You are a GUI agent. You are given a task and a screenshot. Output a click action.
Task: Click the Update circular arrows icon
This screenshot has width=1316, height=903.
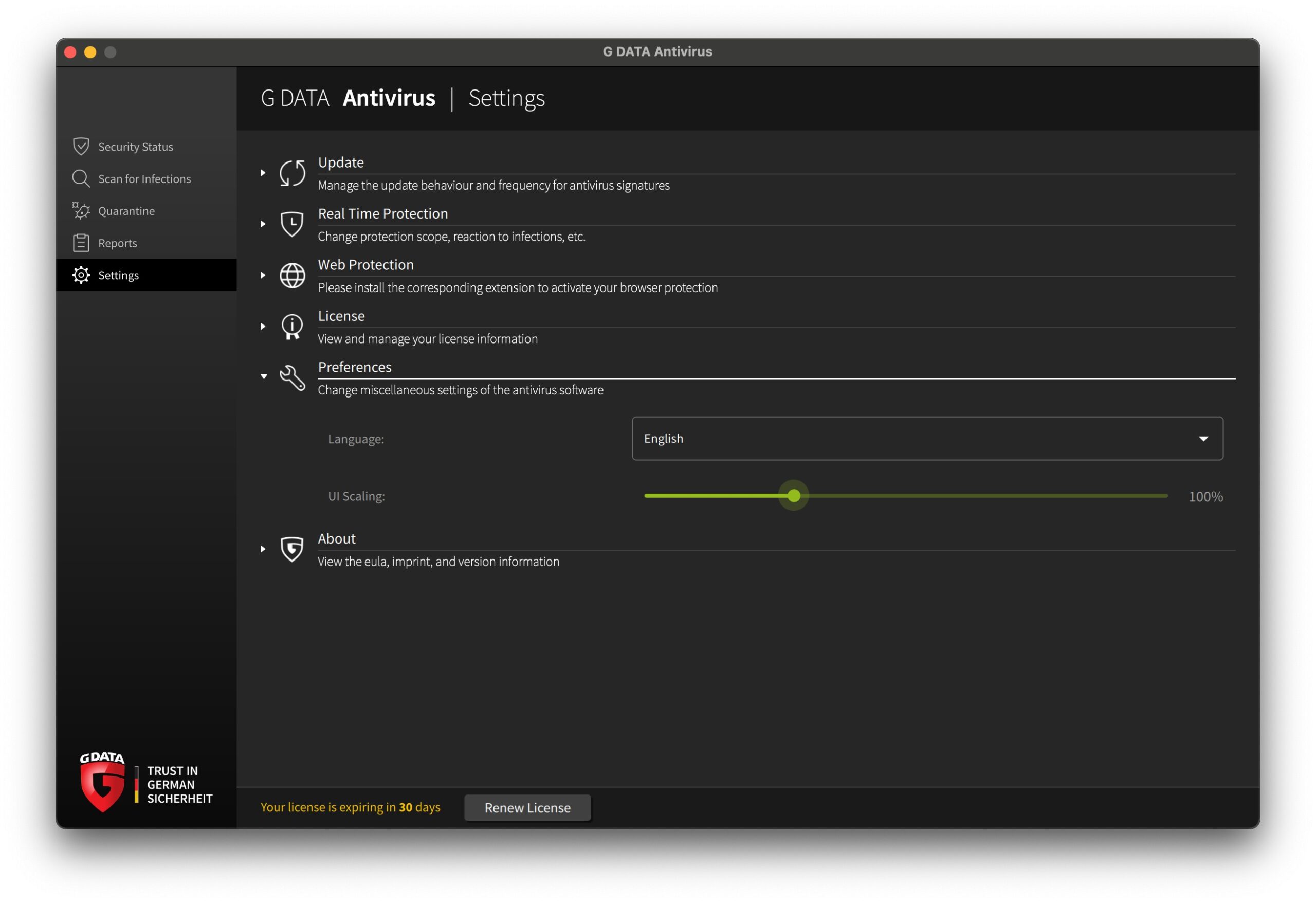click(293, 173)
